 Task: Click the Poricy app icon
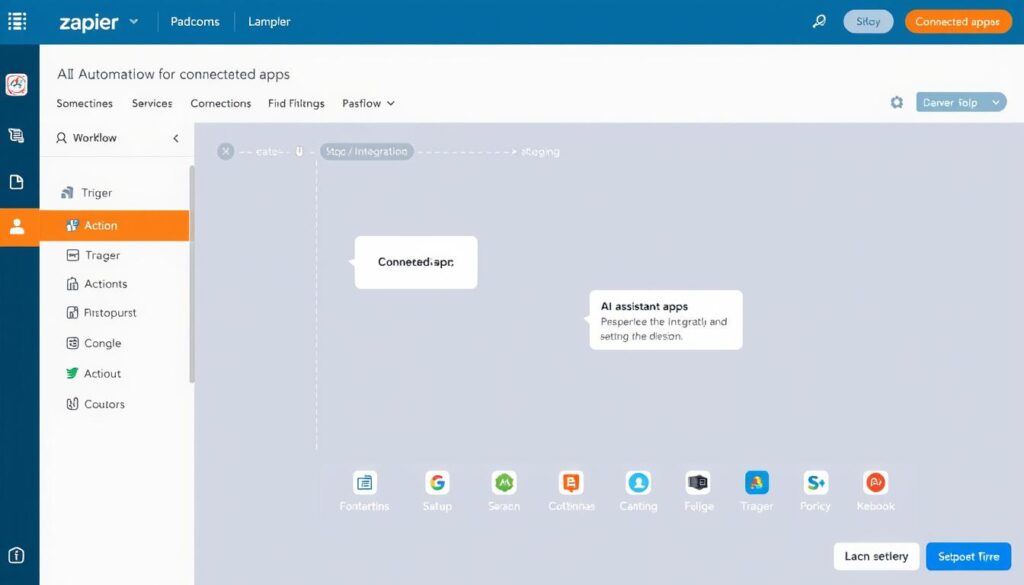point(815,483)
